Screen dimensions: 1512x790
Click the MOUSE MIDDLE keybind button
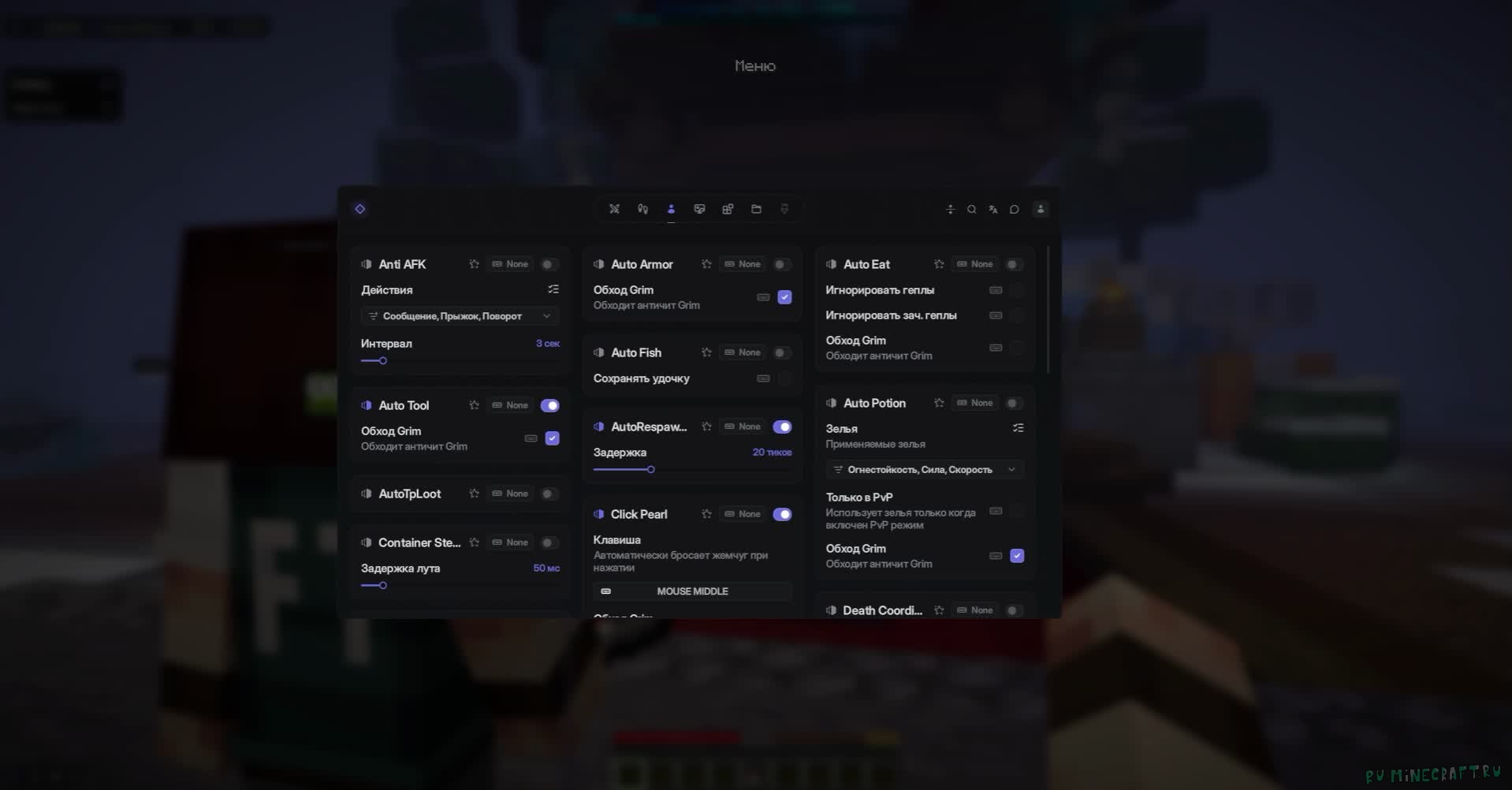coord(692,591)
